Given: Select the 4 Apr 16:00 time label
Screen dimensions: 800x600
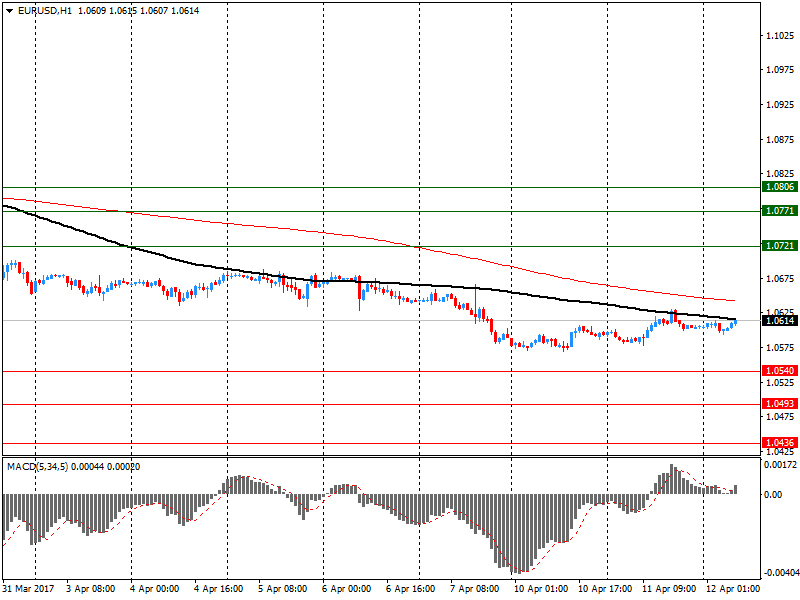Looking at the screenshot, I should [x=219, y=589].
